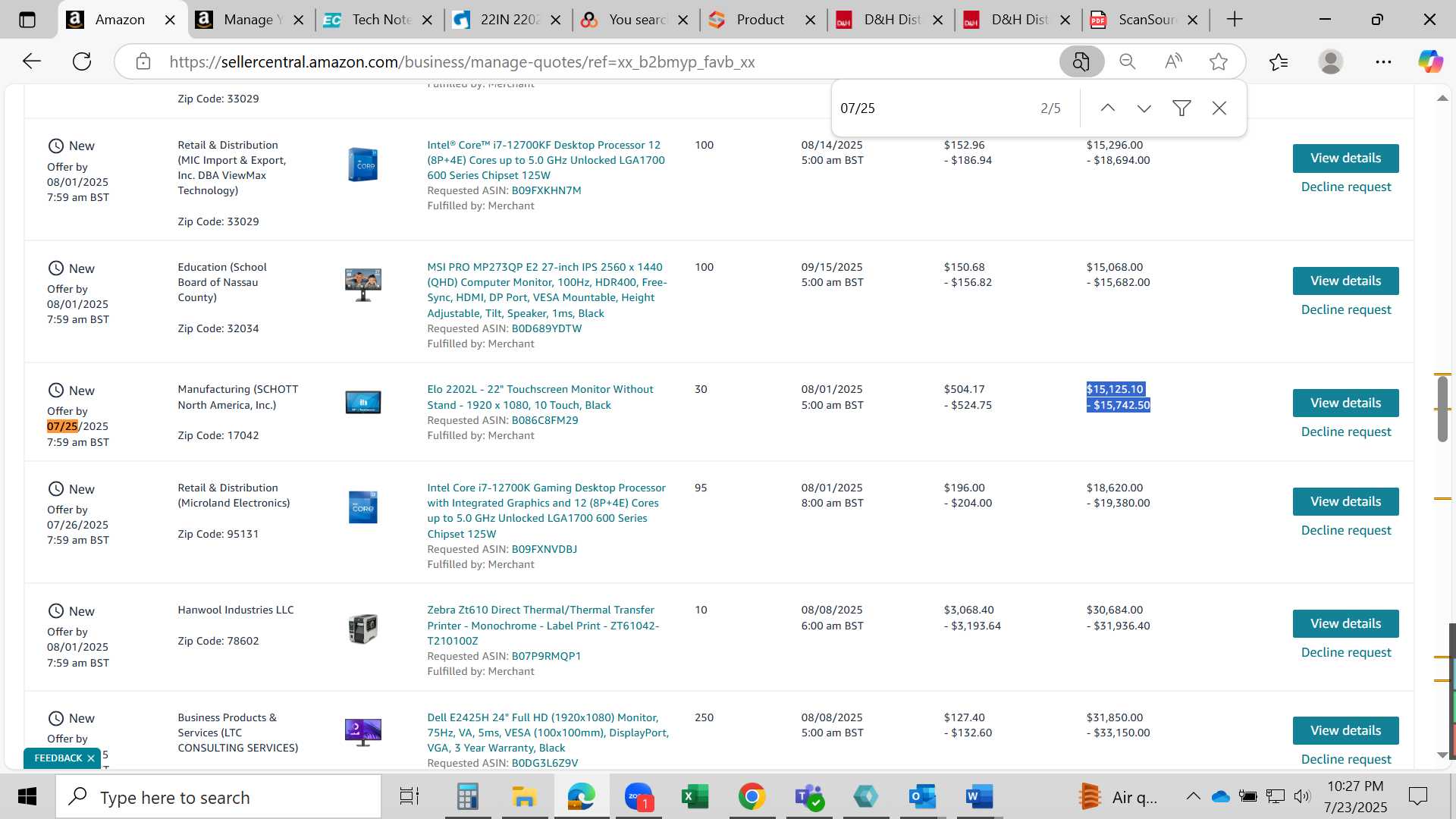Open Excel from the taskbar
The image size is (1456, 819).
[x=695, y=797]
